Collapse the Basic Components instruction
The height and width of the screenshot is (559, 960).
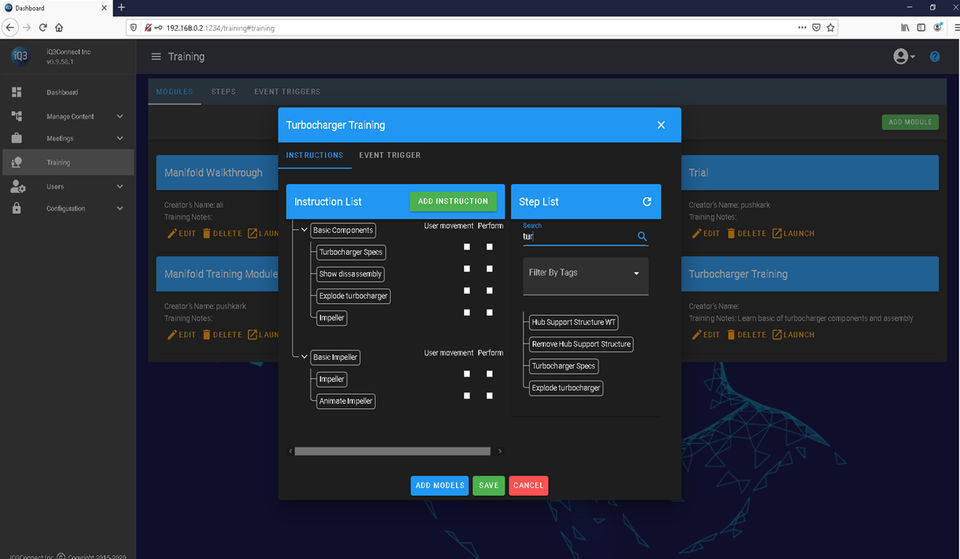pyautogui.click(x=304, y=230)
